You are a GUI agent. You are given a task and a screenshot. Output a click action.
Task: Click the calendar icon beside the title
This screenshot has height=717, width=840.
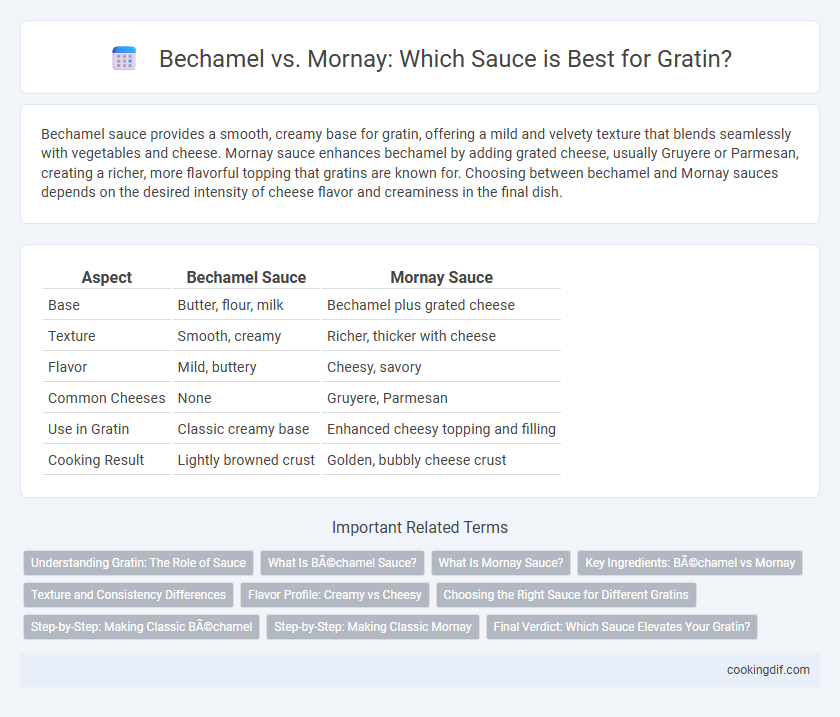[124, 58]
